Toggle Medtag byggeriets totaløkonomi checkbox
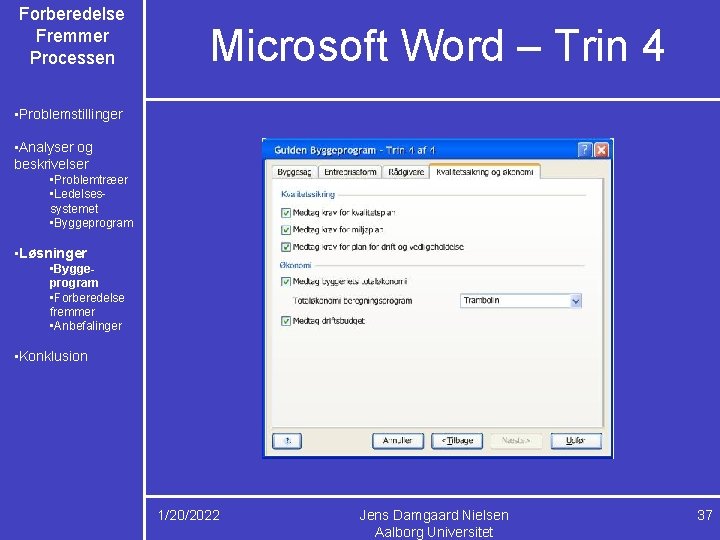The width and height of the screenshot is (720, 540). (x=286, y=281)
